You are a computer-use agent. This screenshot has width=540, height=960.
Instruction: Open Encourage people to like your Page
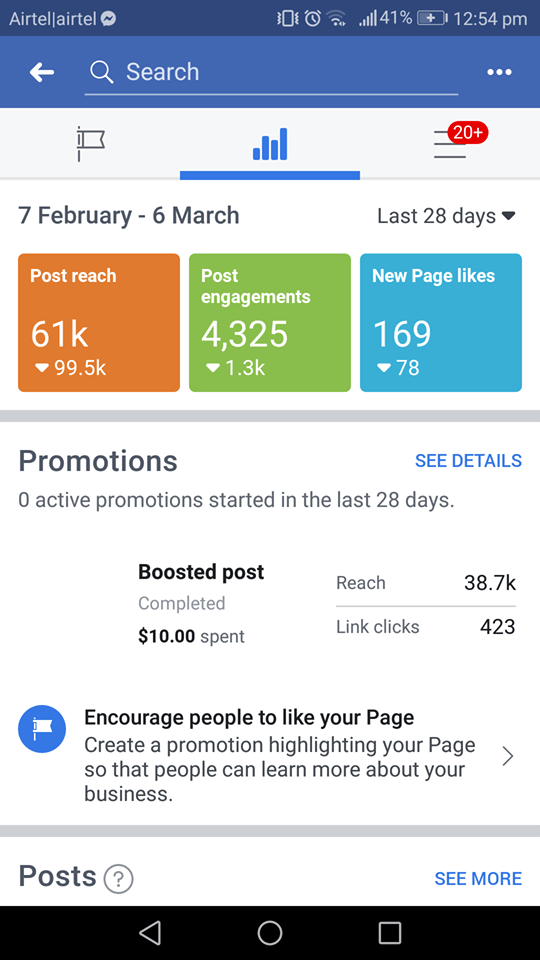tap(270, 756)
